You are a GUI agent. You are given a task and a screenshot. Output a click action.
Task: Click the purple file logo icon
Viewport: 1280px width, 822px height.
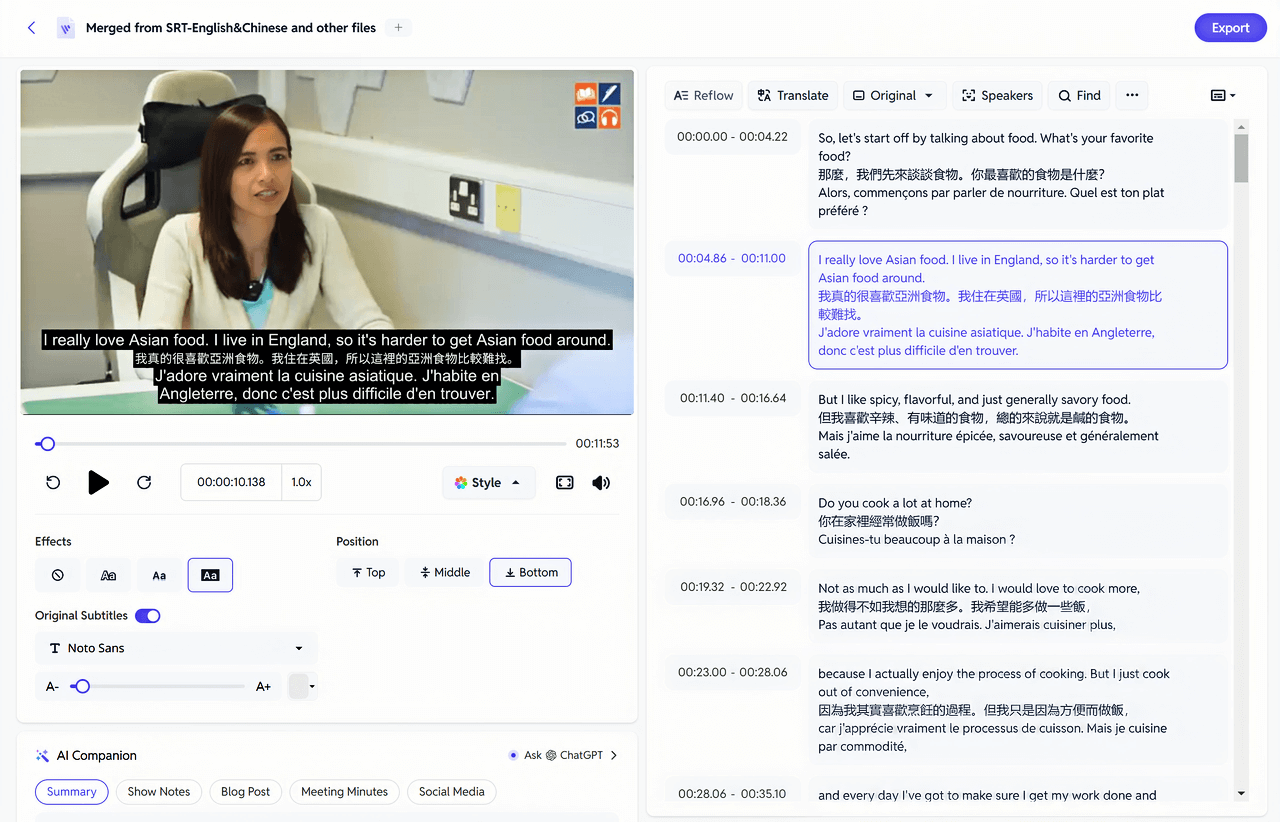pyautogui.click(x=66, y=28)
